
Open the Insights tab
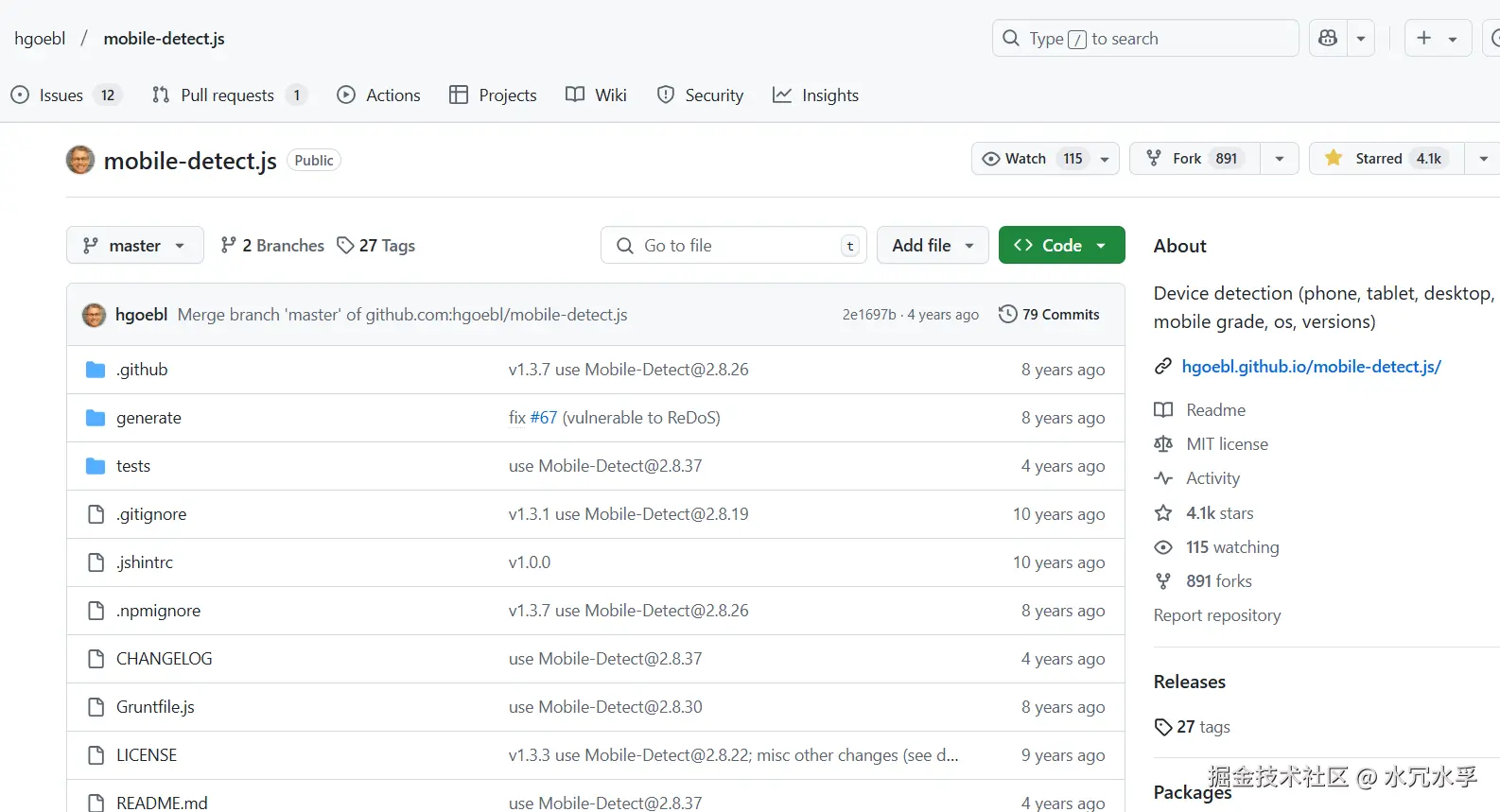coord(816,95)
